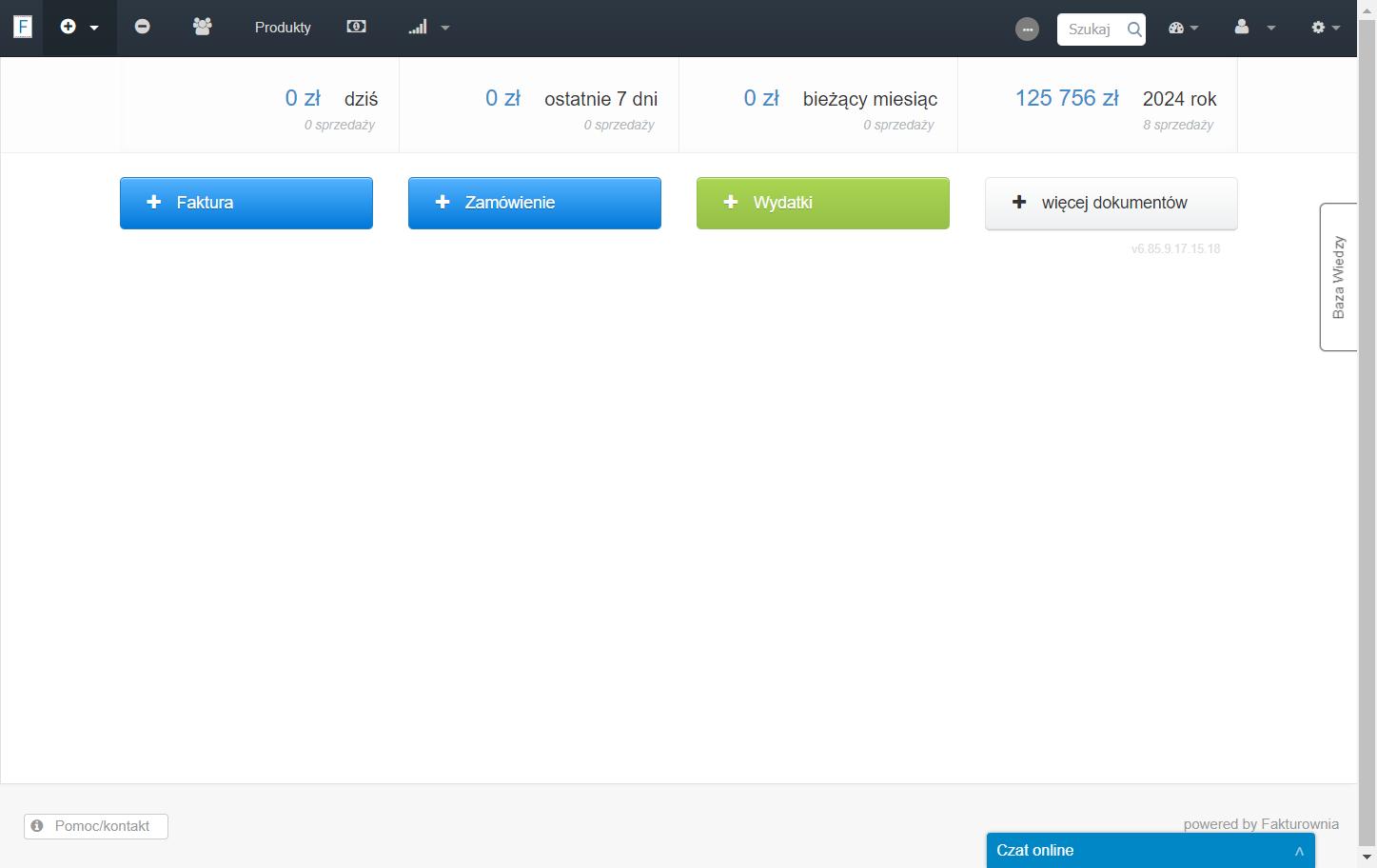The height and width of the screenshot is (868, 1377).
Task: Click the banknote payments icon
Action: [357, 27]
